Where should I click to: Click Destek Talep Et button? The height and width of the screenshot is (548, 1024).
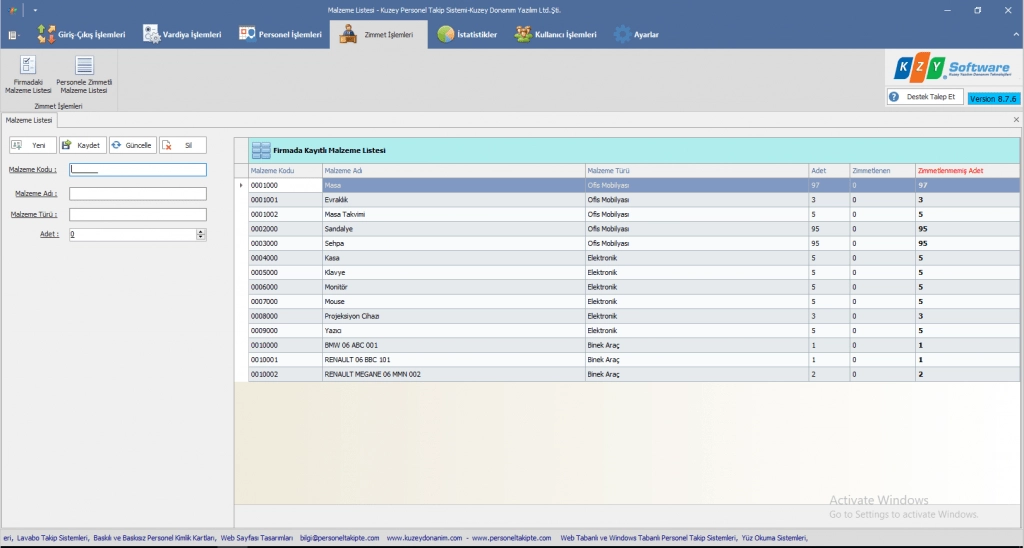click(925, 97)
